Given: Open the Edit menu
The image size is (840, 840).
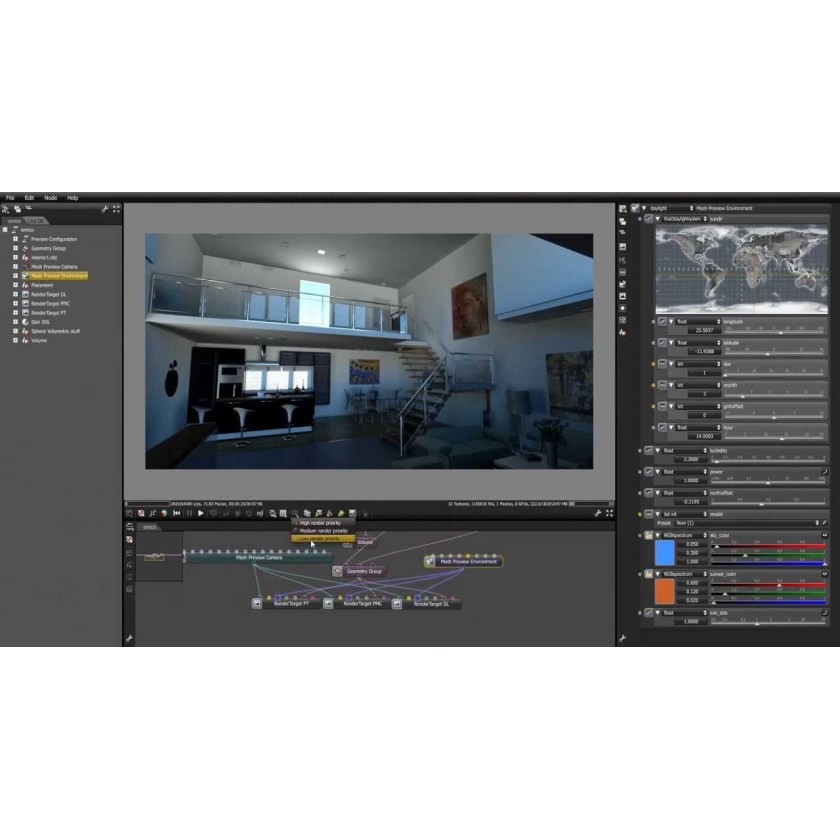Looking at the screenshot, I should pos(29,198).
